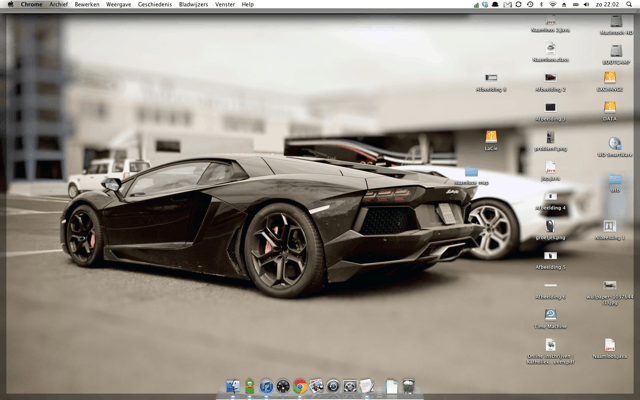This screenshot has height=400, width=640.
Task: Select the Time Machine desktop drive icon
Action: coord(550,315)
